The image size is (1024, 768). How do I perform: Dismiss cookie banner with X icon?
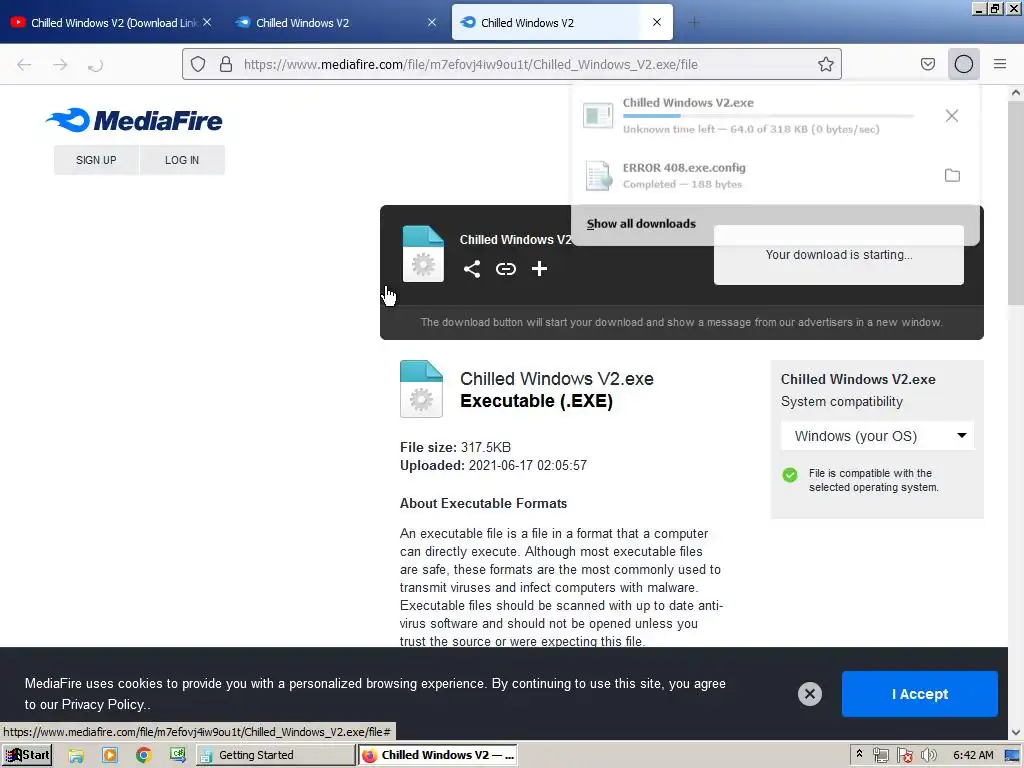click(810, 694)
